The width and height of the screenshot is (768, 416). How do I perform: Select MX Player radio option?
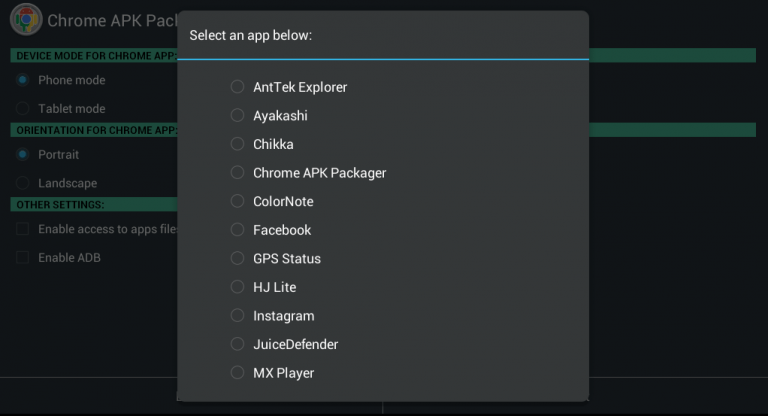click(237, 373)
